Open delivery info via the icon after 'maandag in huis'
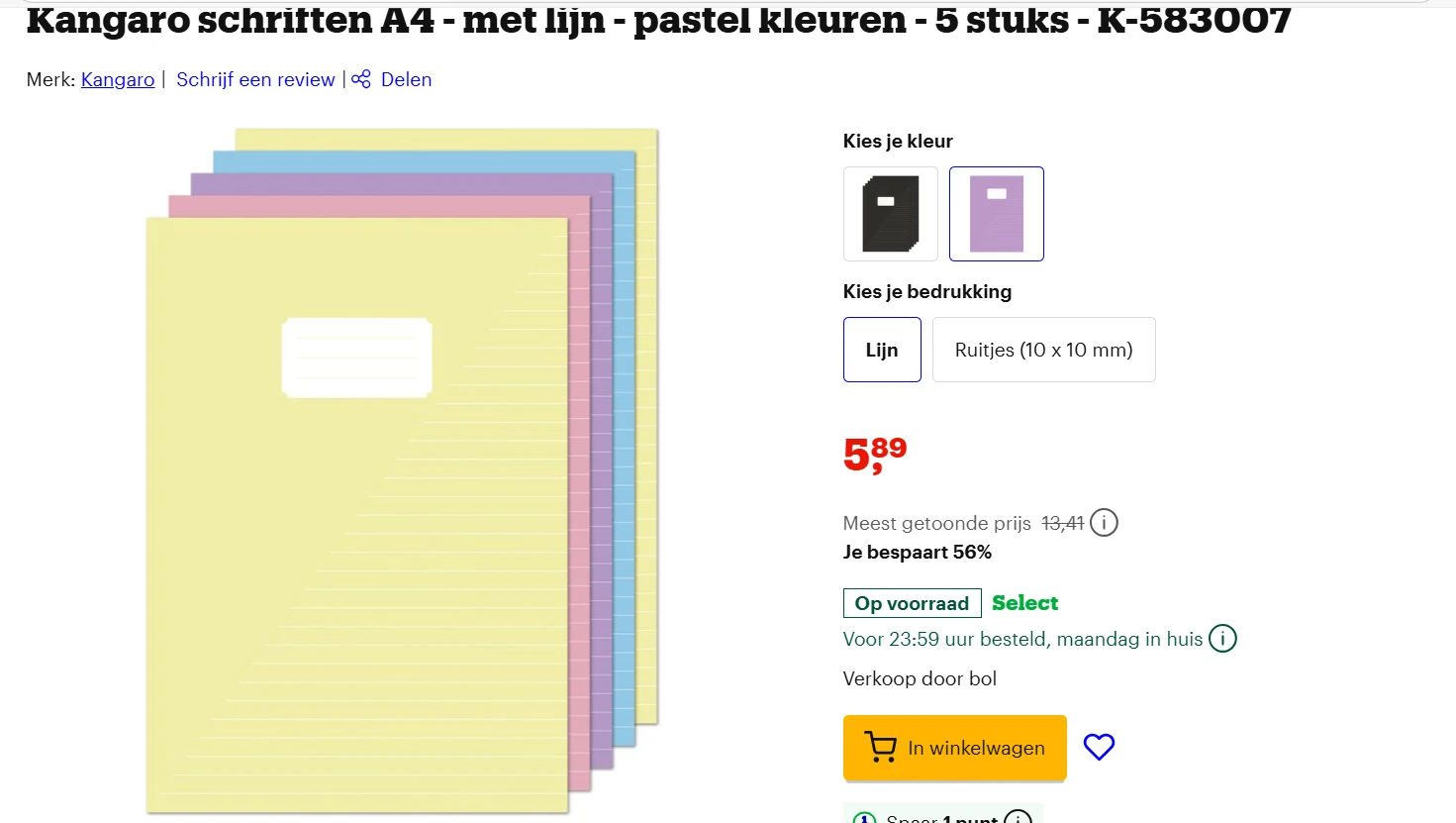Image resolution: width=1456 pixels, height=823 pixels. tap(1222, 639)
